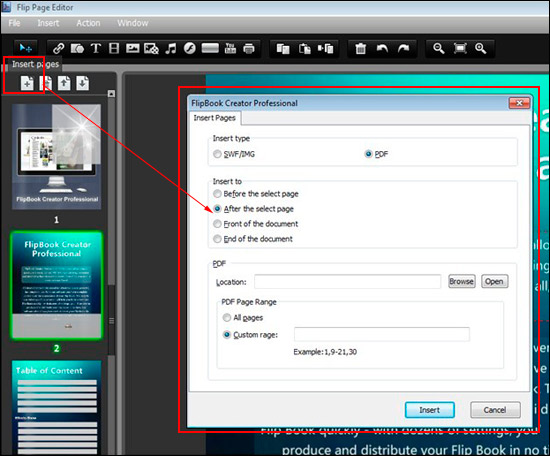
Task: Zoom out with minus magnifier
Action: tap(438, 48)
